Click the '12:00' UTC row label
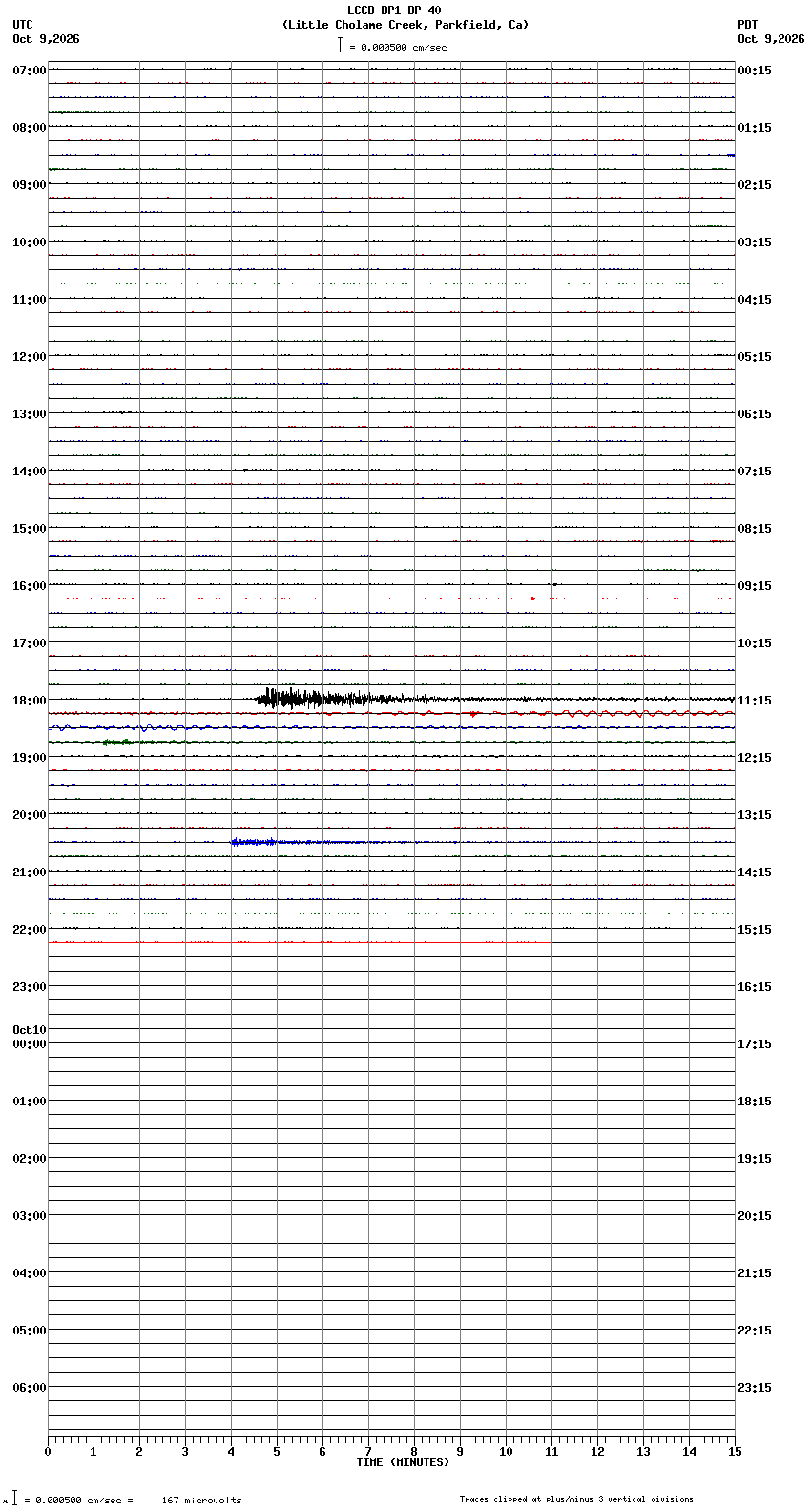 (30, 357)
